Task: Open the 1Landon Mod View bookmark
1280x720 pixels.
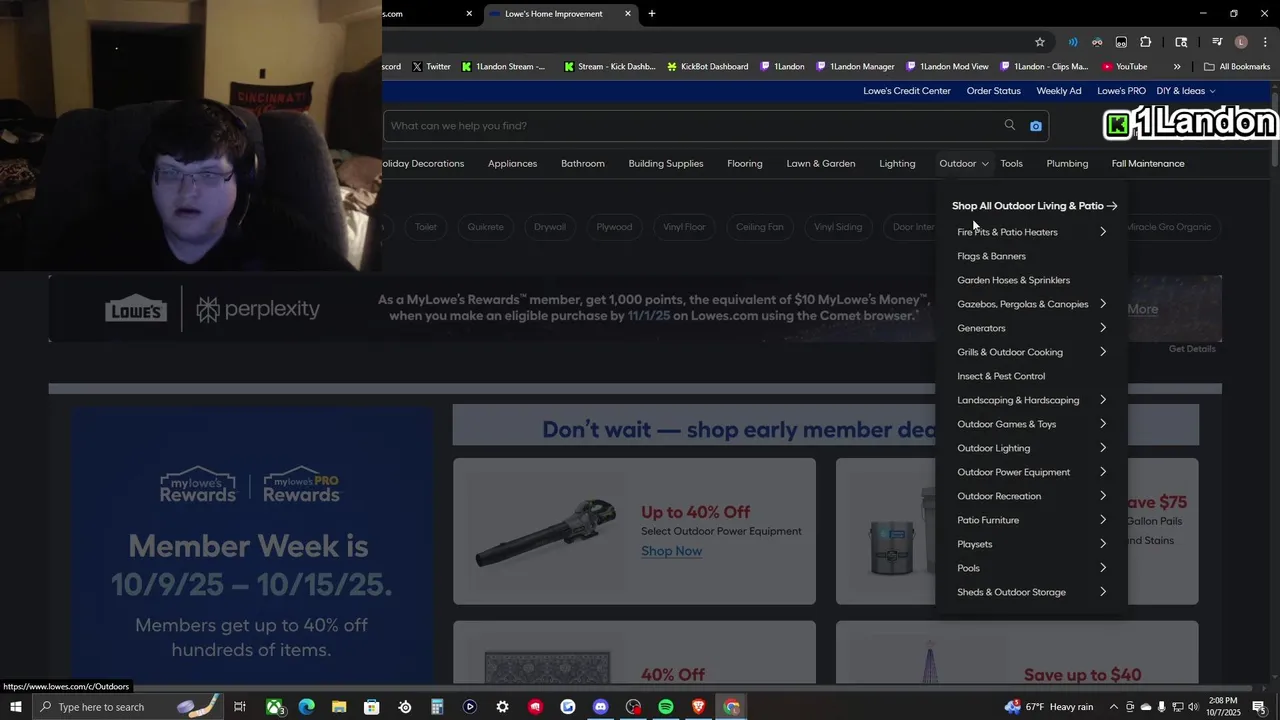Action: click(x=947, y=67)
